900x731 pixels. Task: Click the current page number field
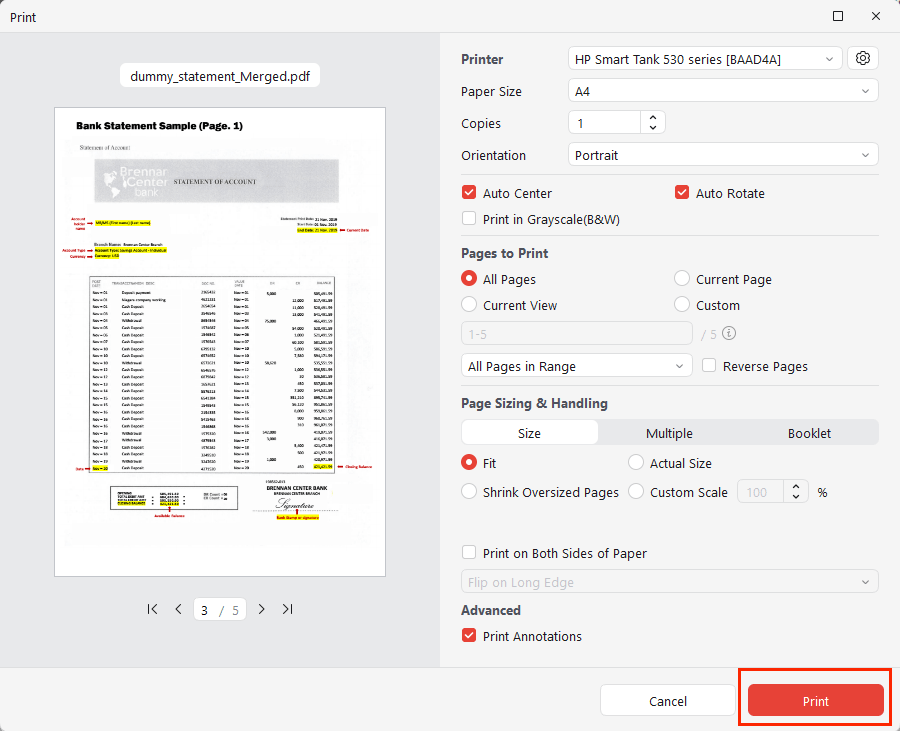click(x=204, y=610)
